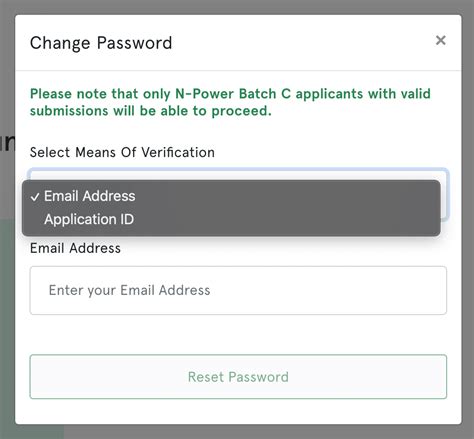This screenshot has height=439, width=474.
Task: Focus the Enter your Email Address field
Action: coord(238,290)
